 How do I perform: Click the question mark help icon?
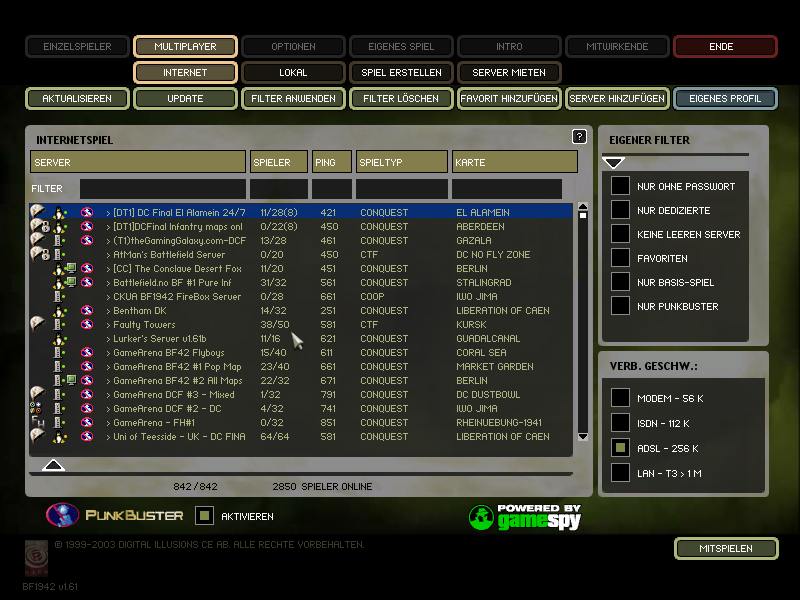pyautogui.click(x=579, y=137)
